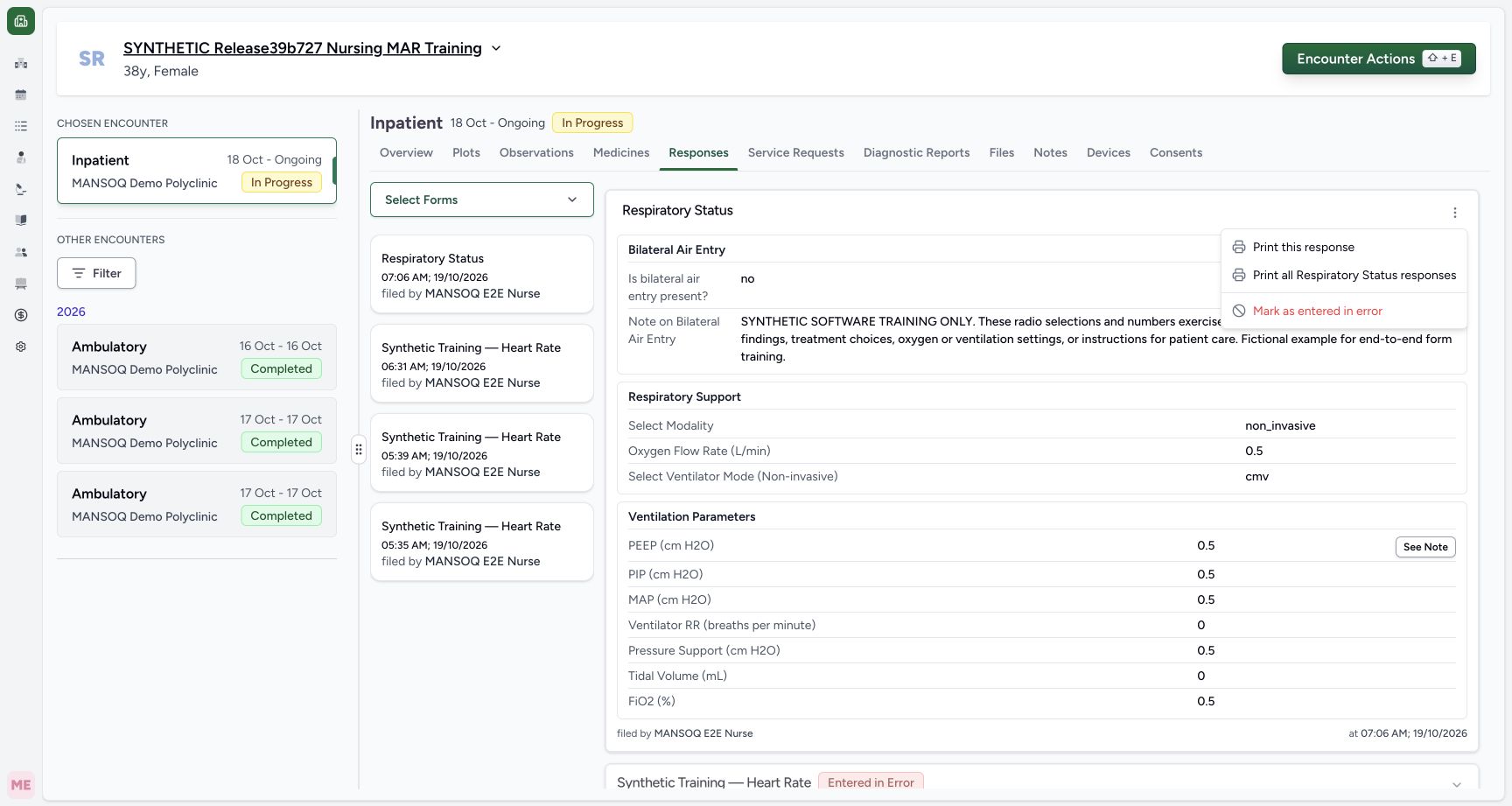Click the SR patient avatar
The height and width of the screenshot is (806, 1512).
pyautogui.click(x=92, y=59)
